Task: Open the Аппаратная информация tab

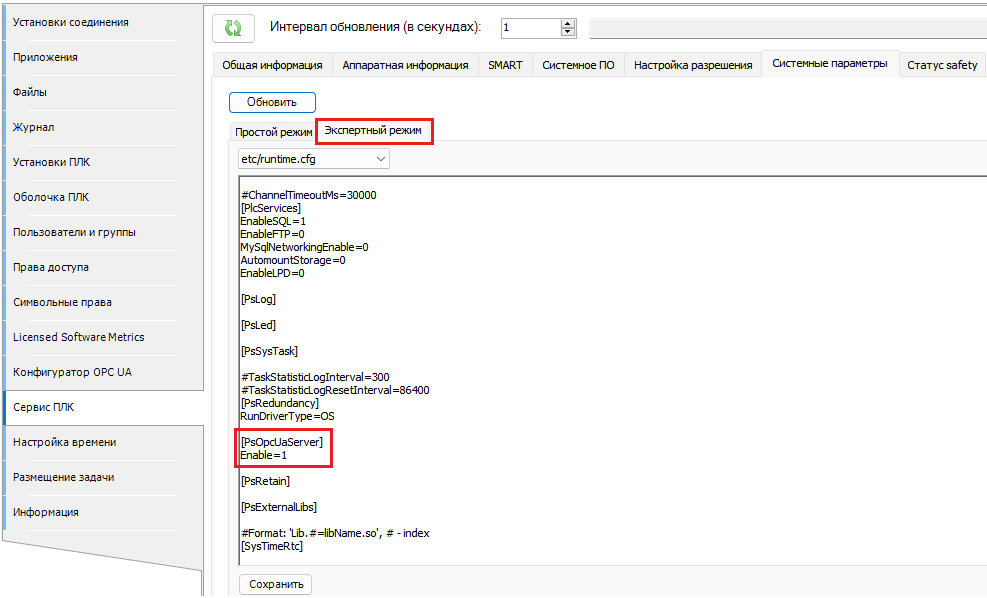Action: click(x=405, y=65)
